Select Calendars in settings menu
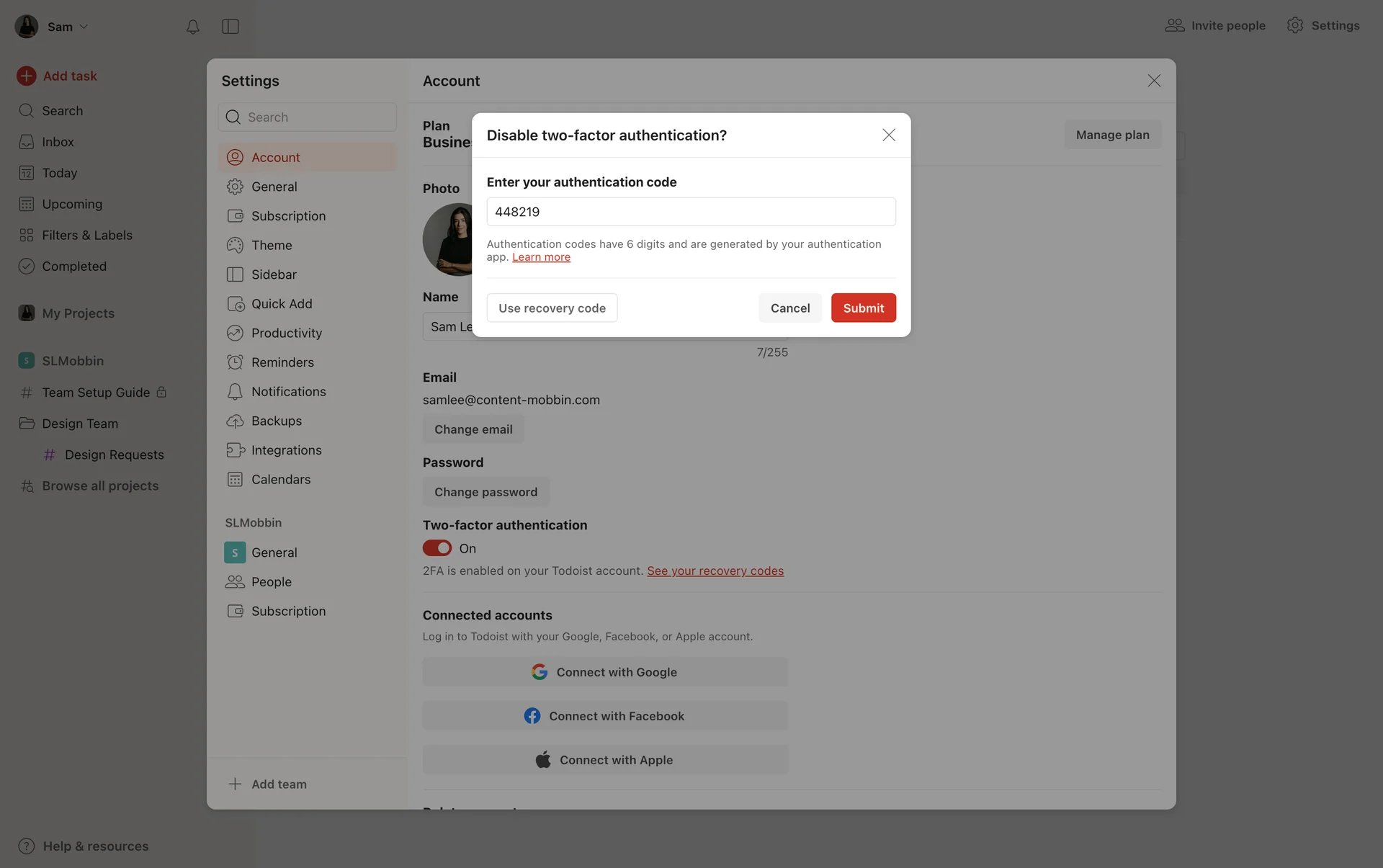This screenshot has width=1383, height=868. click(x=280, y=479)
